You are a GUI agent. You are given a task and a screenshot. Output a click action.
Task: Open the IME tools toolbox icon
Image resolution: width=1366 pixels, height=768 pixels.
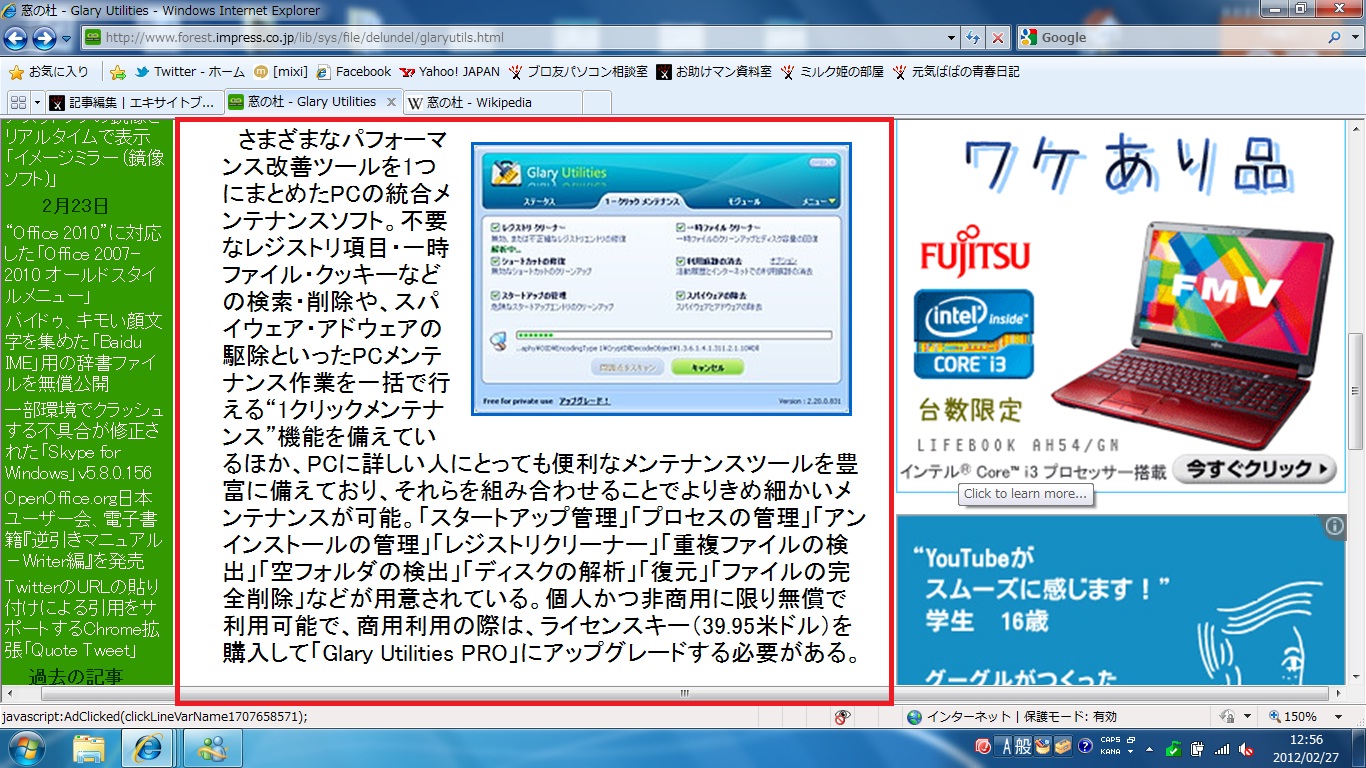(1062, 747)
